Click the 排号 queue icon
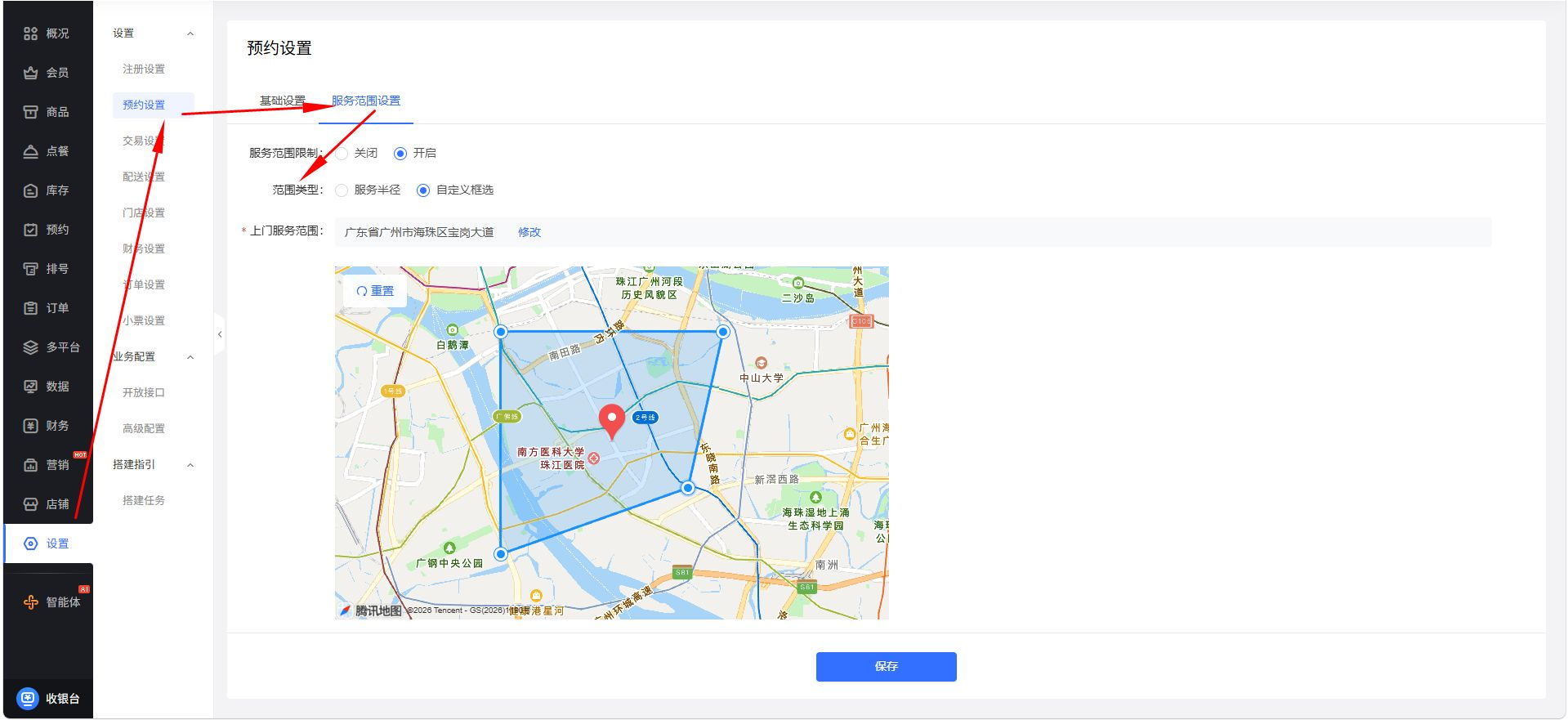 (x=30, y=269)
